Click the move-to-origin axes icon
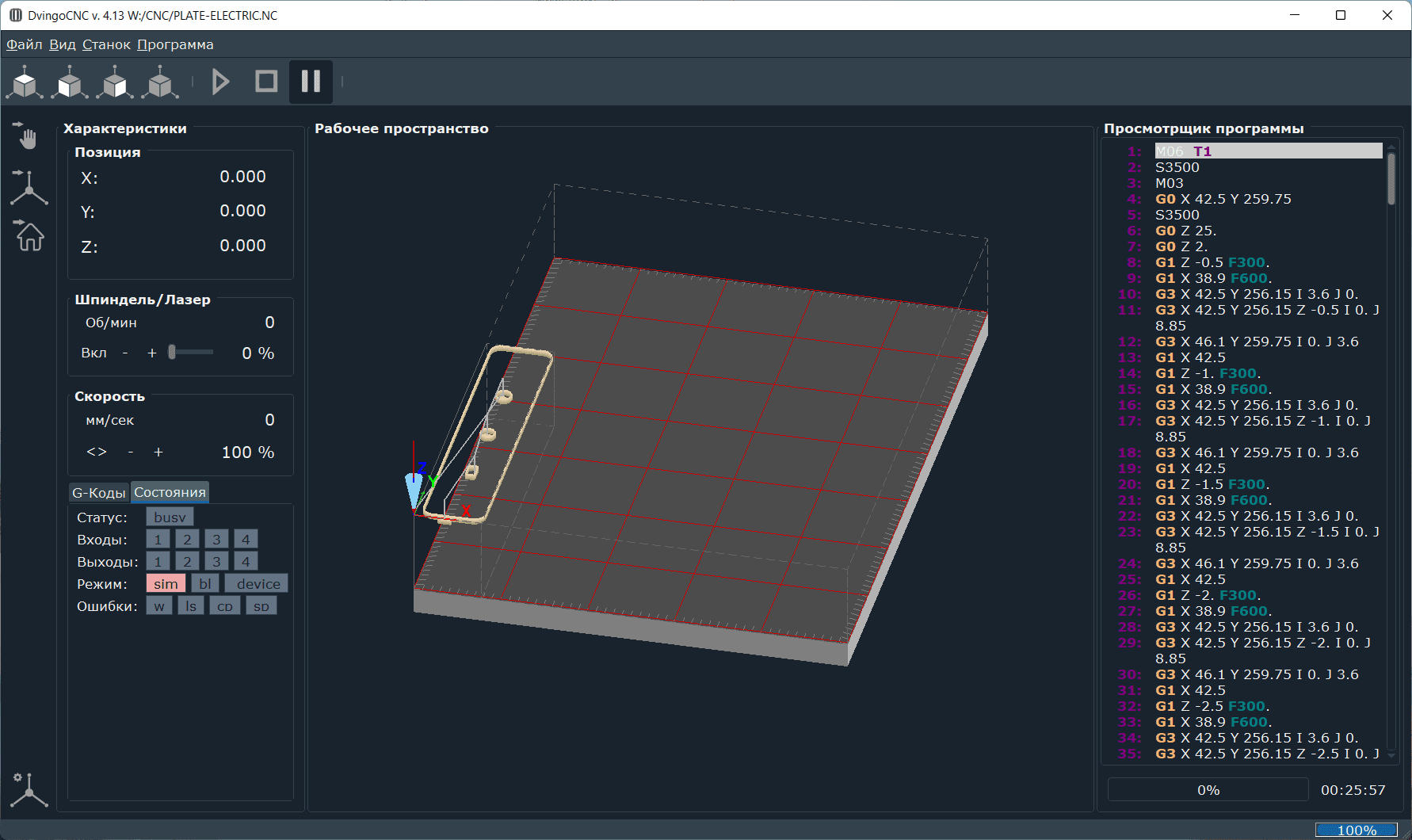Viewport: 1412px width, 840px height. click(29, 187)
